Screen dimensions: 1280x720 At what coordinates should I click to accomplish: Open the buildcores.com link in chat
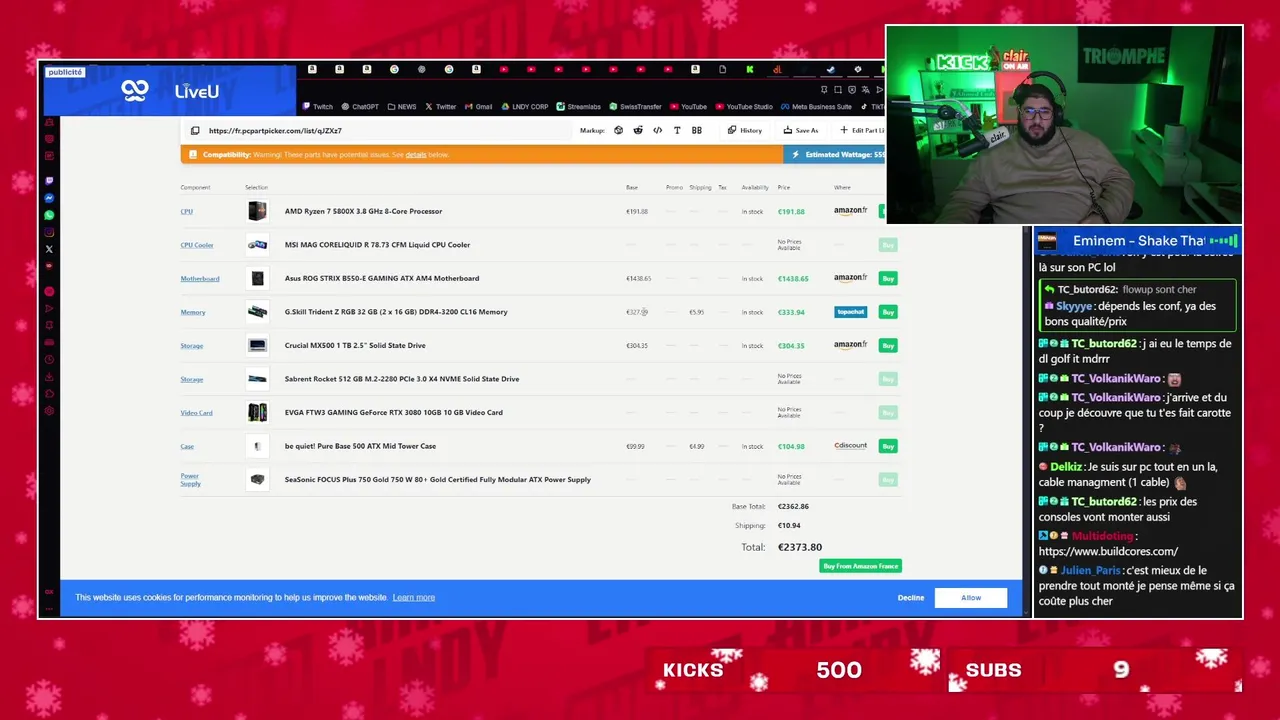pyautogui.click(x=1108, y=551)
